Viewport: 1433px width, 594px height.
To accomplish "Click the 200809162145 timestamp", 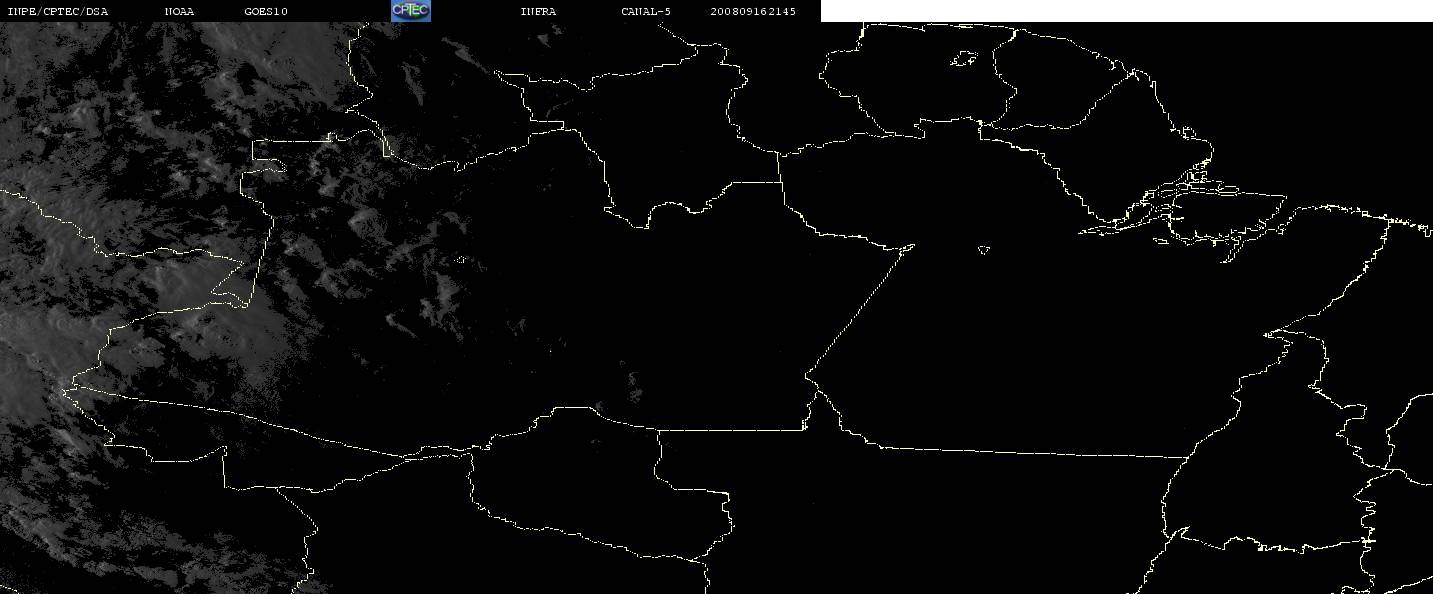I will (x=753, y=12).
